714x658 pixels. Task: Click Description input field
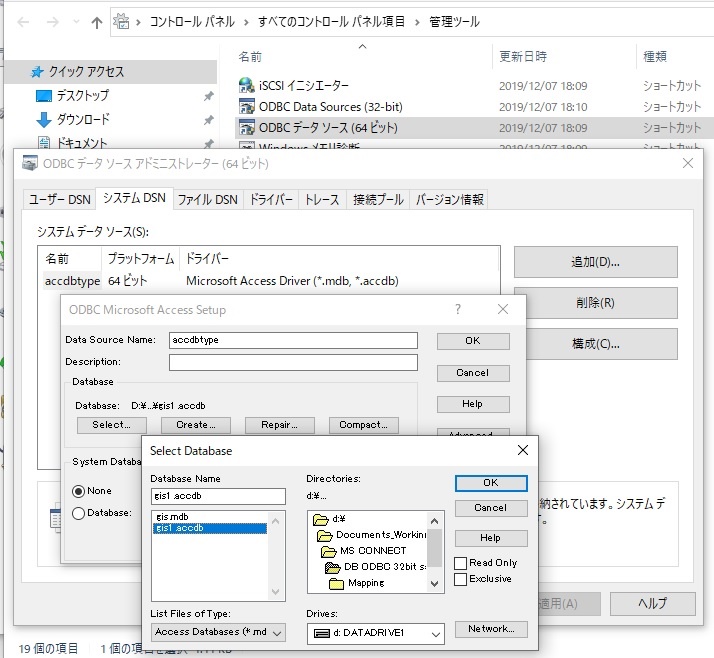(x=293, y=362)
